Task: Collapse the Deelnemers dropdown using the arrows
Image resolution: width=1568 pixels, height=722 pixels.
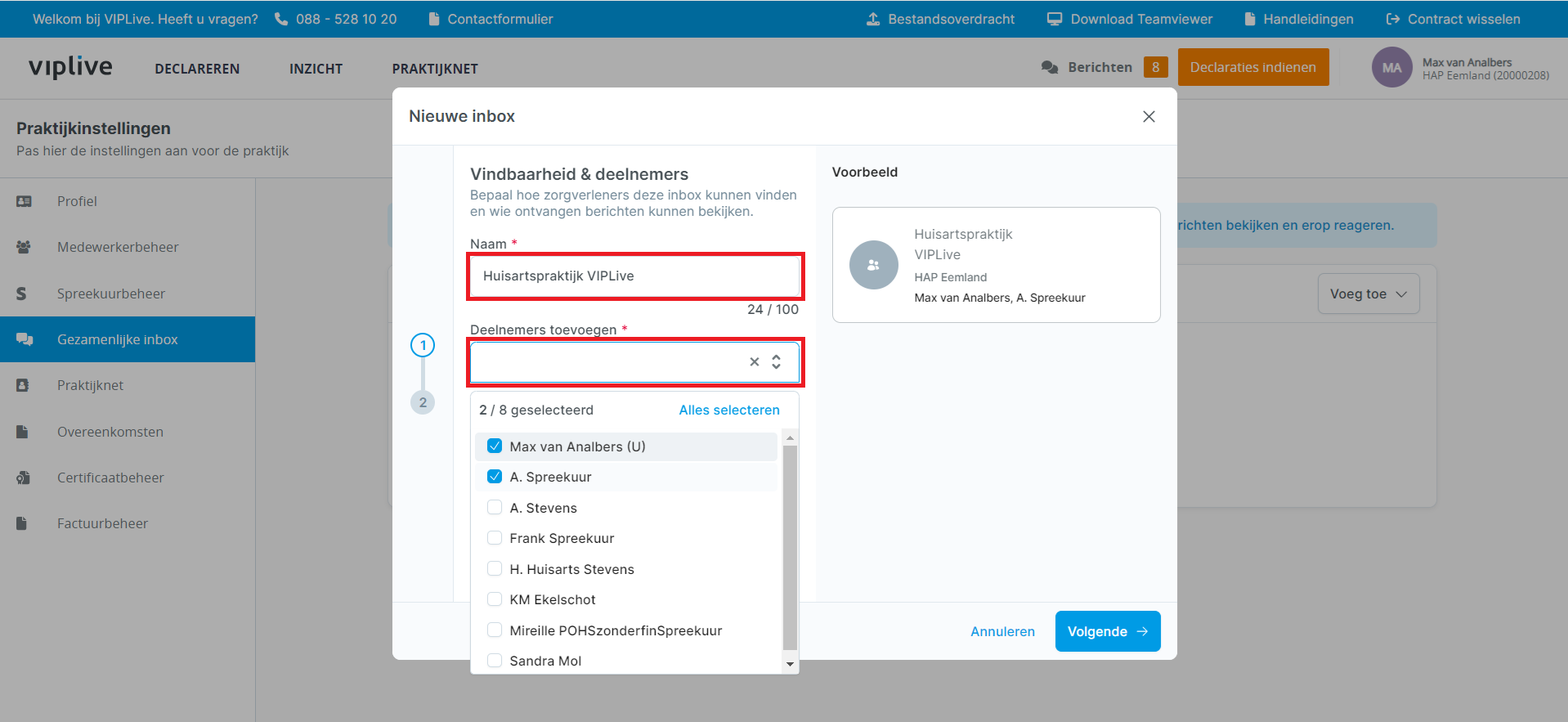Action: click(777, 361)
